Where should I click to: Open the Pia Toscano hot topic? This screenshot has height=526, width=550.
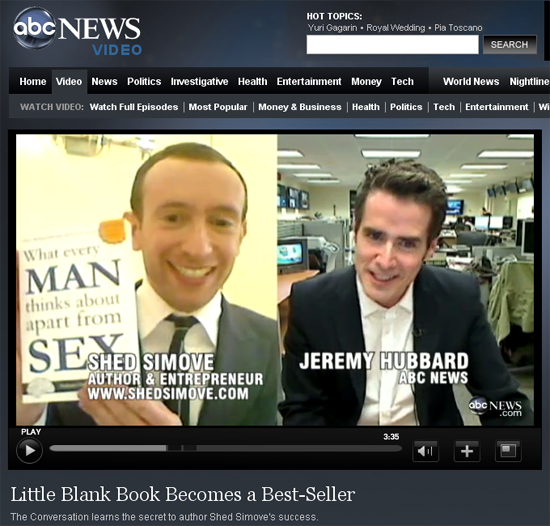pyautogui.click(x=458, y=28)
